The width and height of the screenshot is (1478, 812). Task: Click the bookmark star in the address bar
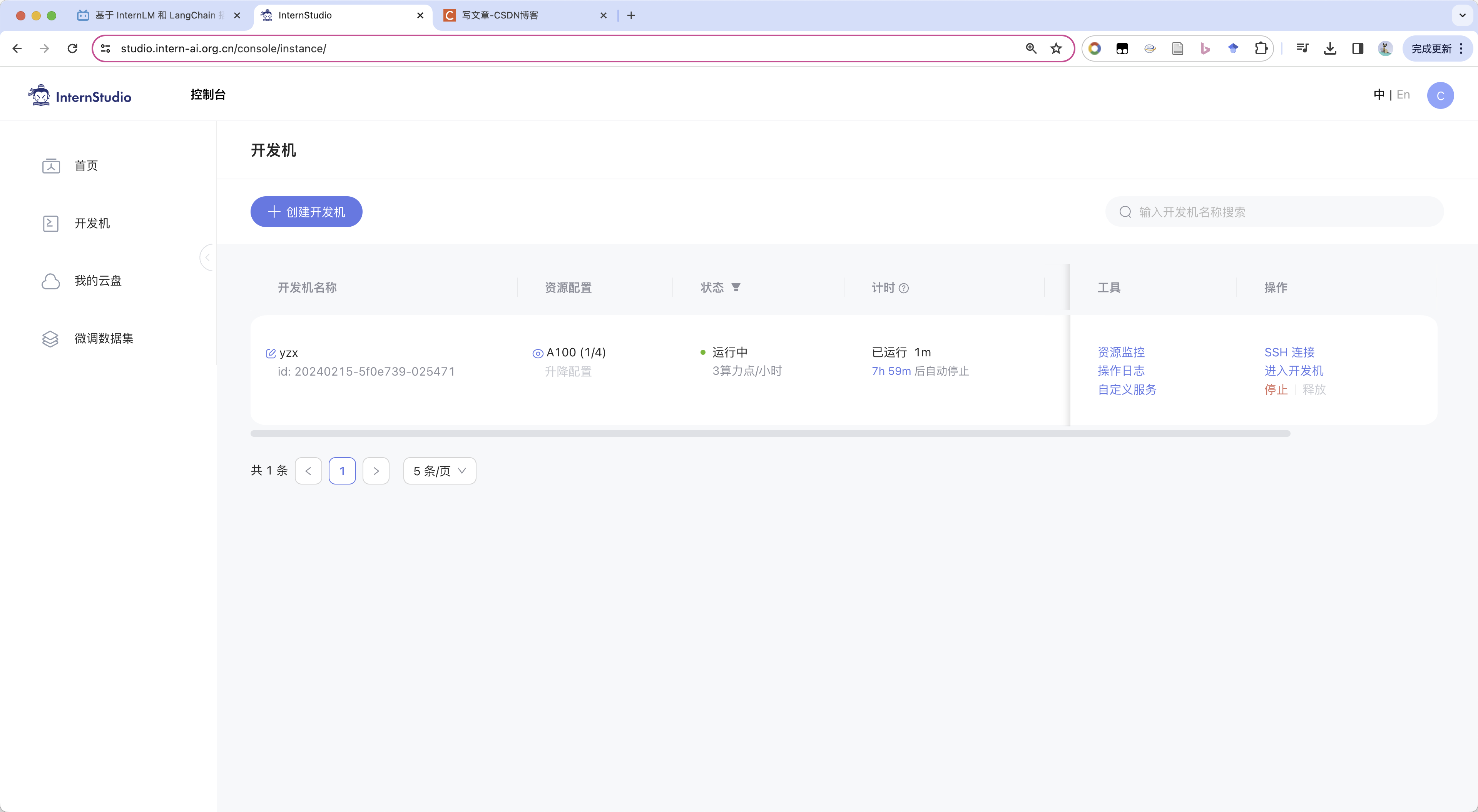click(x=1056, y=48)
